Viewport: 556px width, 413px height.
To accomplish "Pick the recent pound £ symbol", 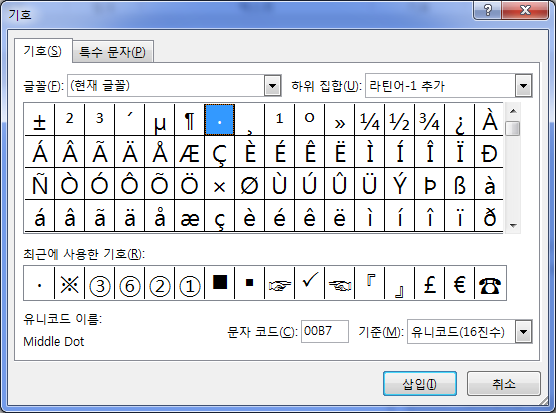I will (x=429, y=283).
